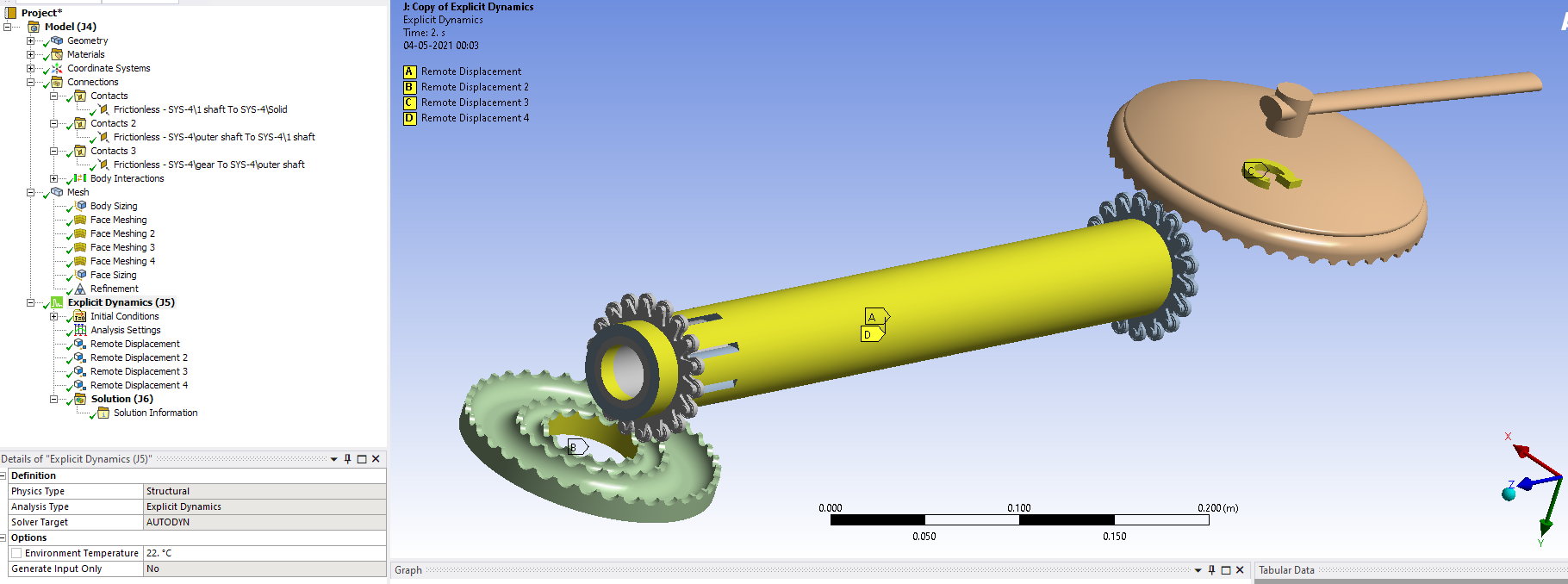
Task: Expand the Initial Conditions node
Action: tap(54, 316)
